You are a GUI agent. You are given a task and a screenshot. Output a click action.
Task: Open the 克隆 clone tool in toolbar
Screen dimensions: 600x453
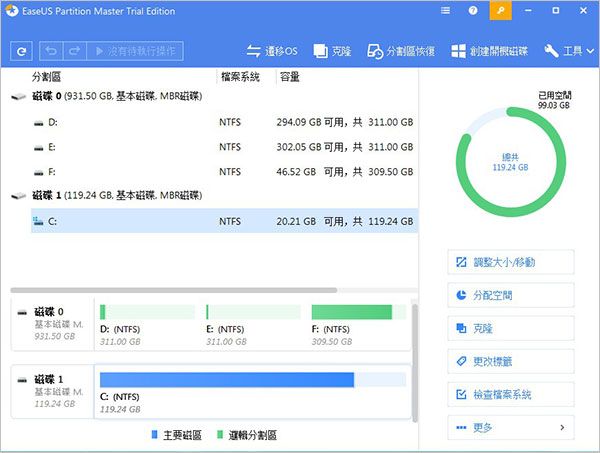332,51
